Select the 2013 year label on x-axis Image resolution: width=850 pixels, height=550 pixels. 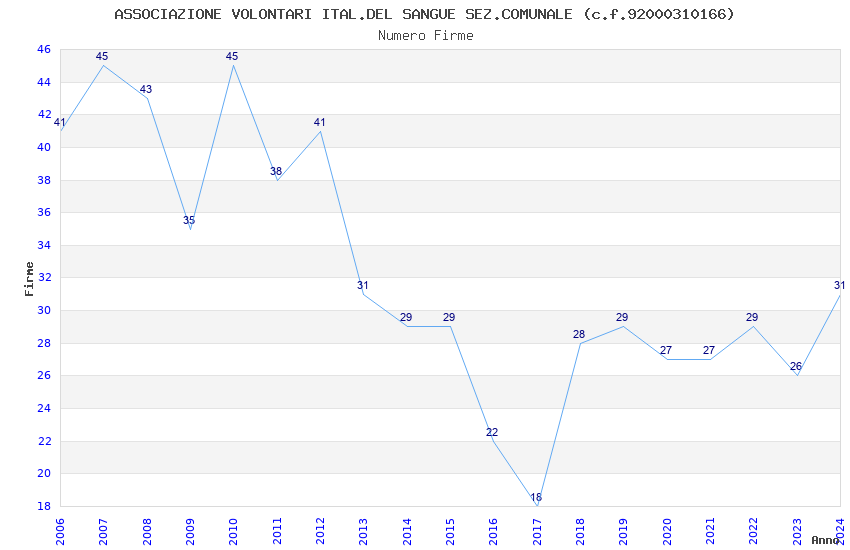coord(363,531)
